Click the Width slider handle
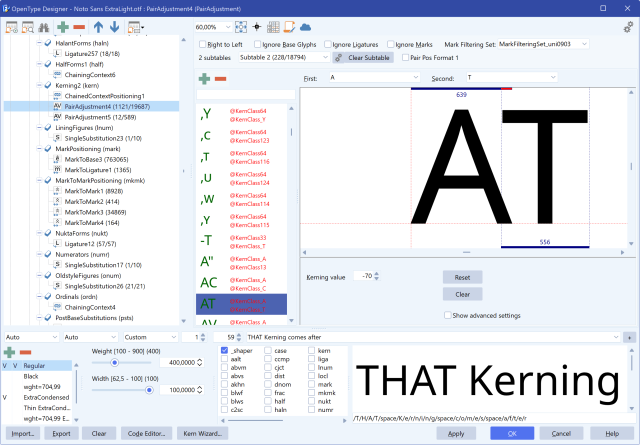The width and height of the screenshot is (640, 445). pyautogui.click(x=149, y=390)
